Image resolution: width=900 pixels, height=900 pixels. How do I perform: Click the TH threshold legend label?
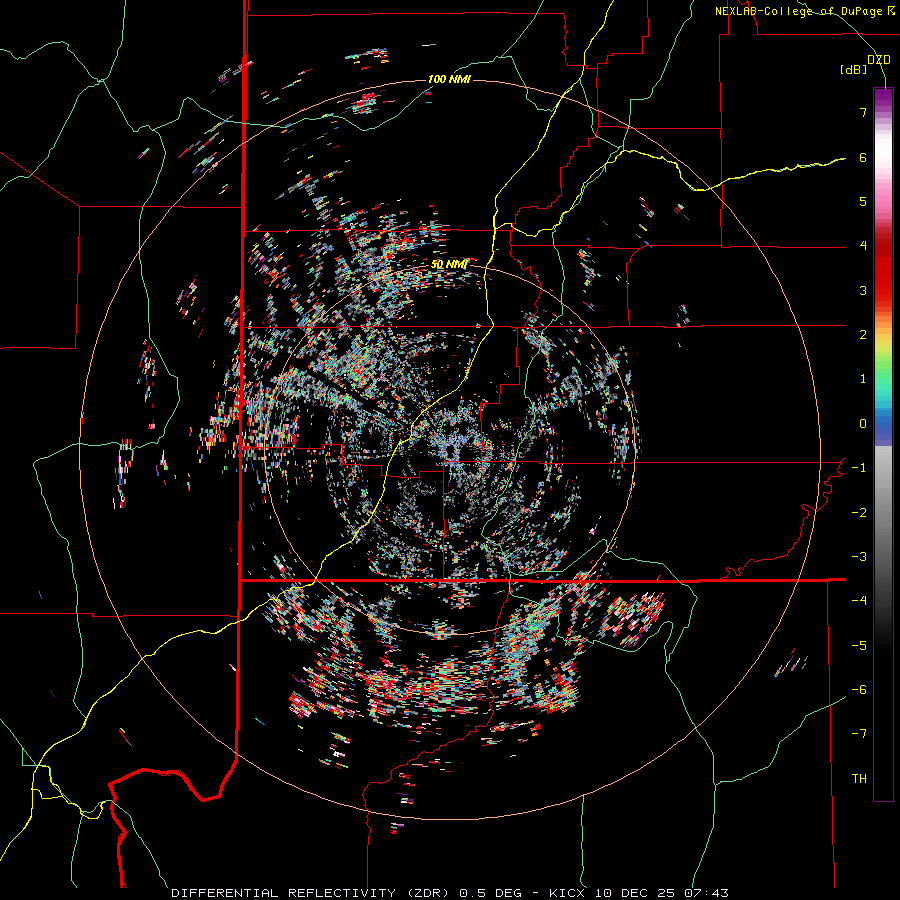point(859,779)
